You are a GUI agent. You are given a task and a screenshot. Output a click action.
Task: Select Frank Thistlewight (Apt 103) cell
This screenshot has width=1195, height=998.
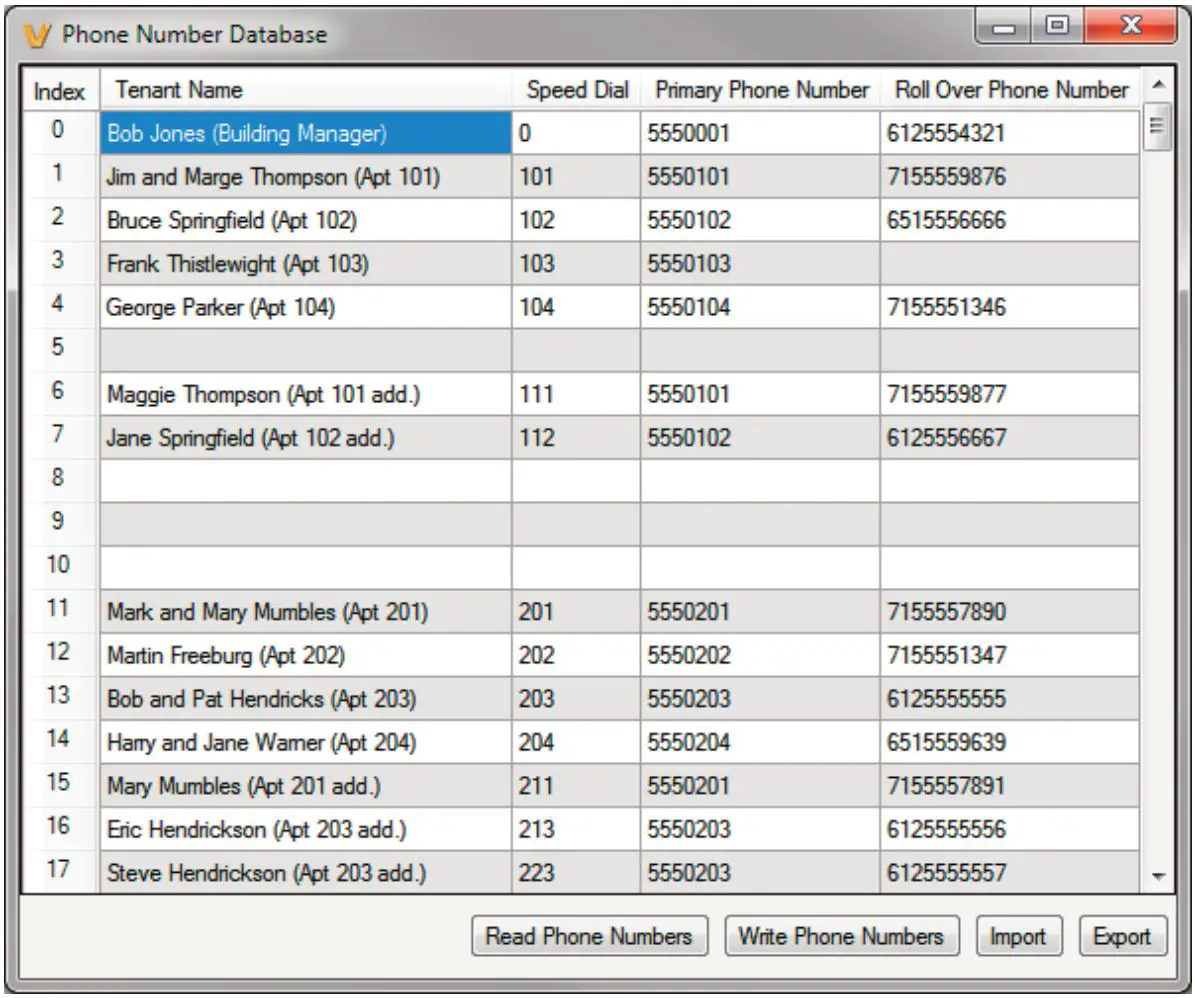tap(306, 264)
